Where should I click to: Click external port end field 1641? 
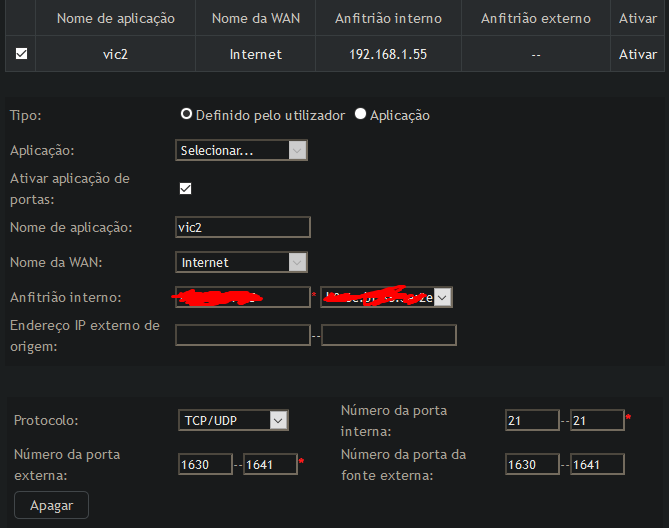[270, 464]
